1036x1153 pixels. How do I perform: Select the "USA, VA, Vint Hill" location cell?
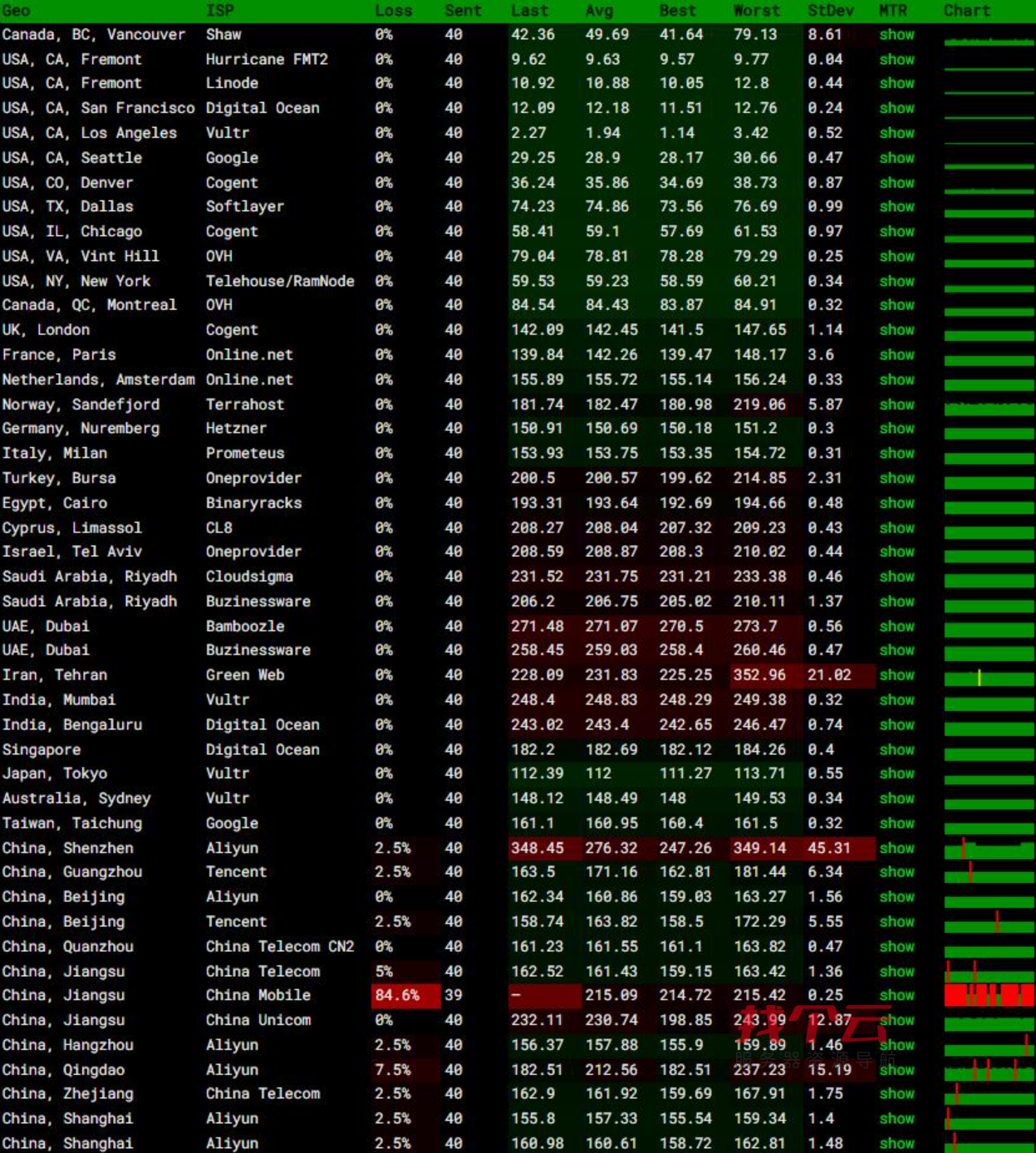click(81, 257)
